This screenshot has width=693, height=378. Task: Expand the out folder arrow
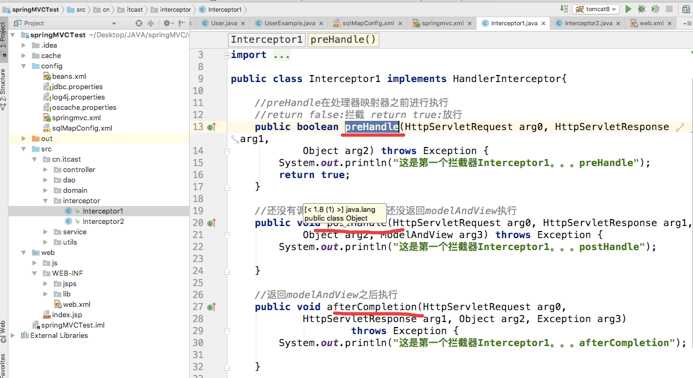[24, 138]
